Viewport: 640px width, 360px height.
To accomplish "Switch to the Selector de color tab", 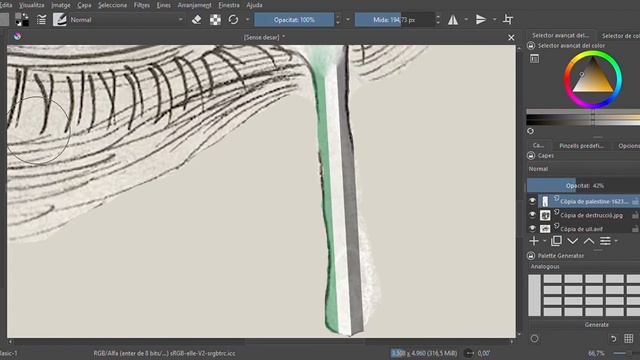I will (x=620, y=36).
